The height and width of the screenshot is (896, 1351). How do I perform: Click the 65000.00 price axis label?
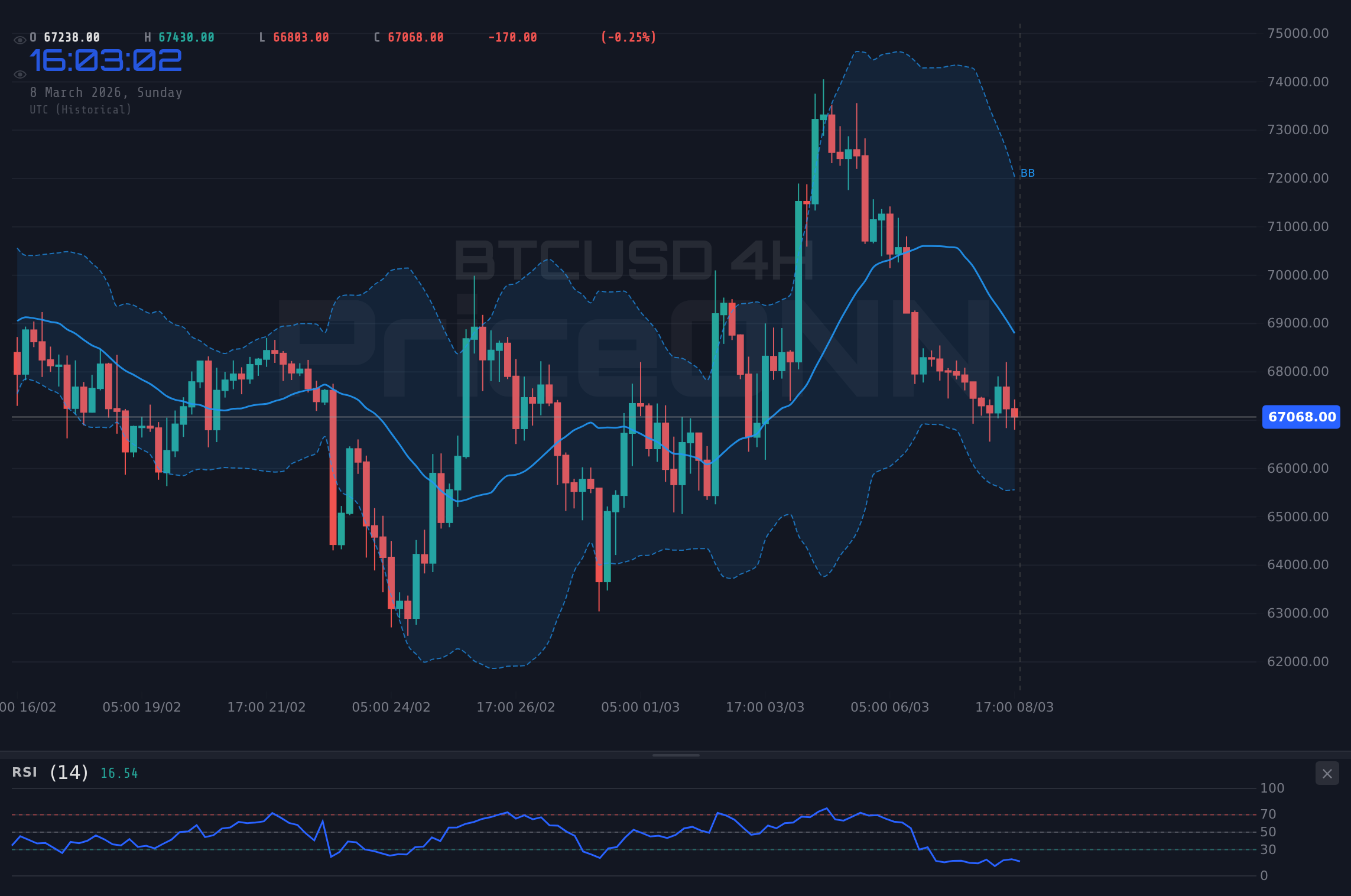pyautogui.click(x=1298, y=517)
